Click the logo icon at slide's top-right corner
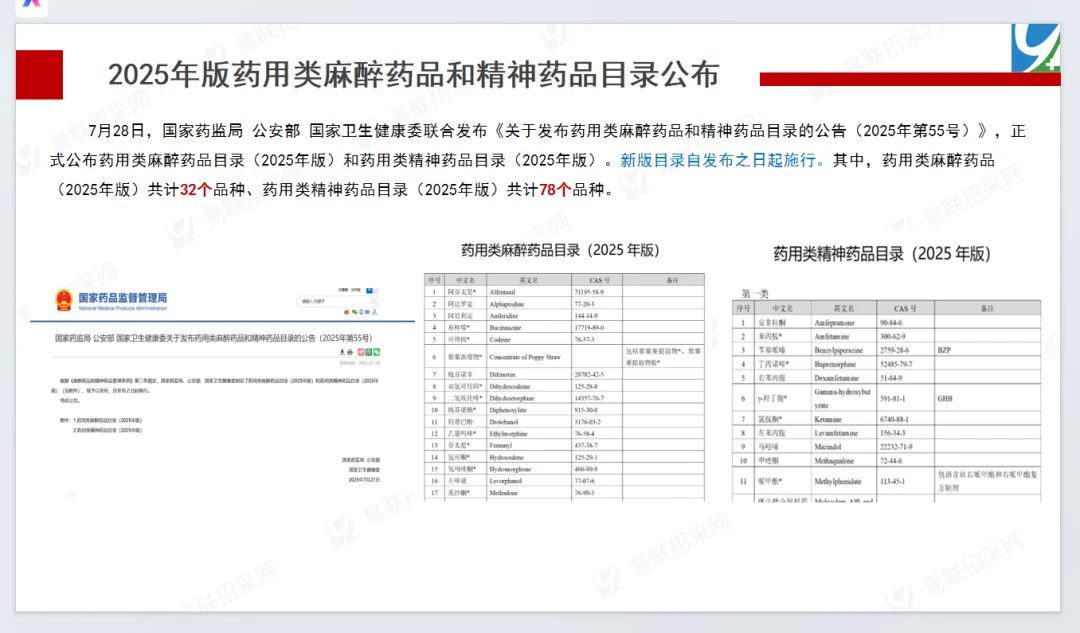Viewport: 1080px width, 633px height. [x=1035, y=48]
